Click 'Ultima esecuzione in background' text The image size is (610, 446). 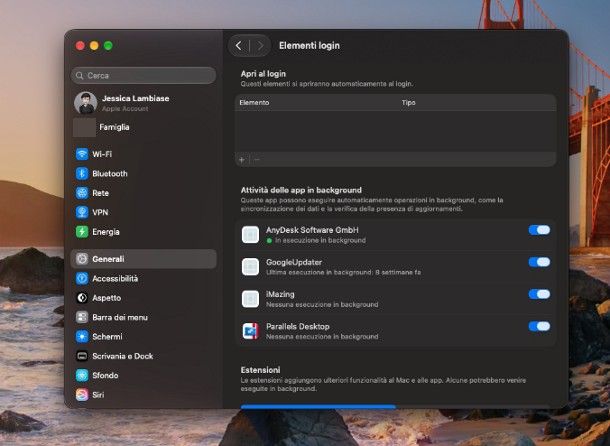pyautogui.click(x=344, y=272)
